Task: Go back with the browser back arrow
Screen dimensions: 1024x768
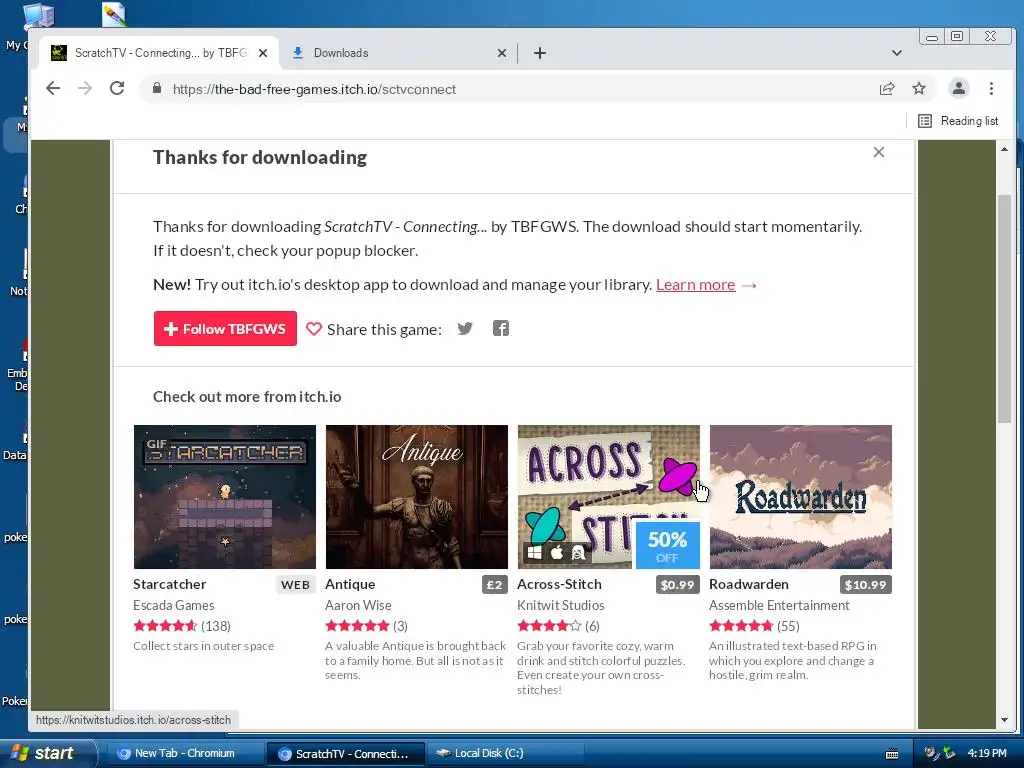Action: click(x=53, y=88)
